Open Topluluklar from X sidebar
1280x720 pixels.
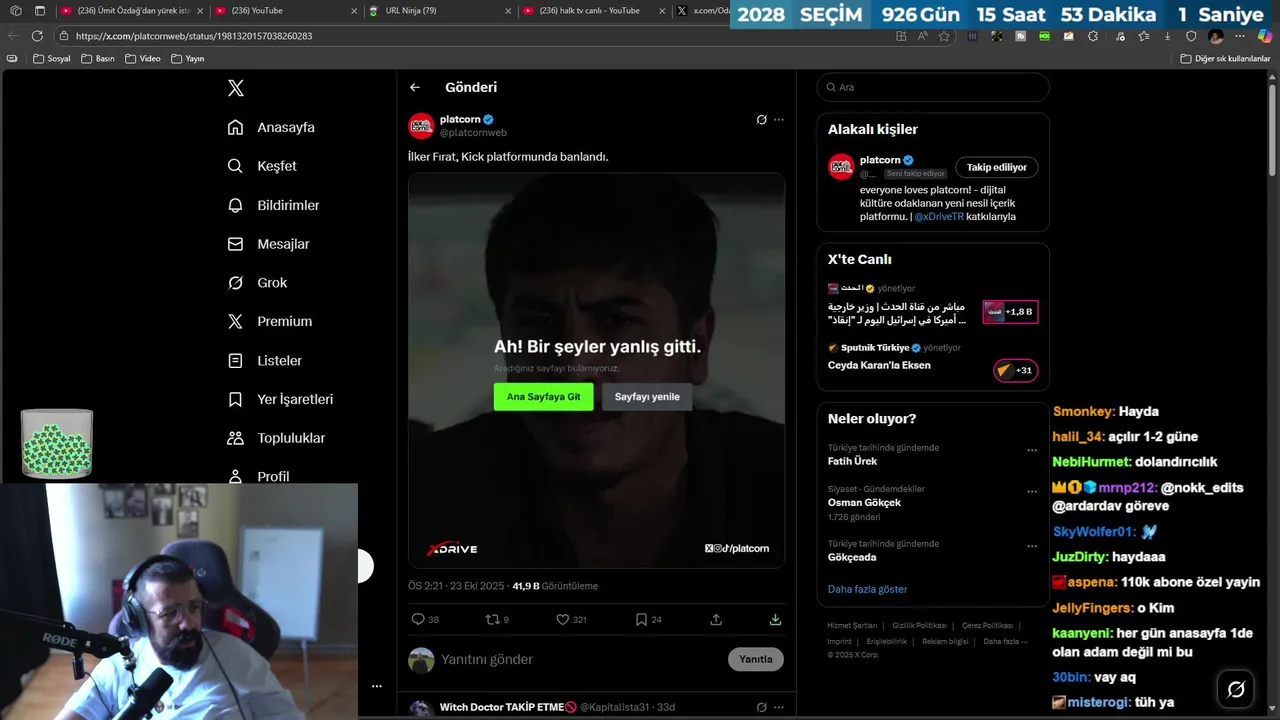tap(276, 438)
